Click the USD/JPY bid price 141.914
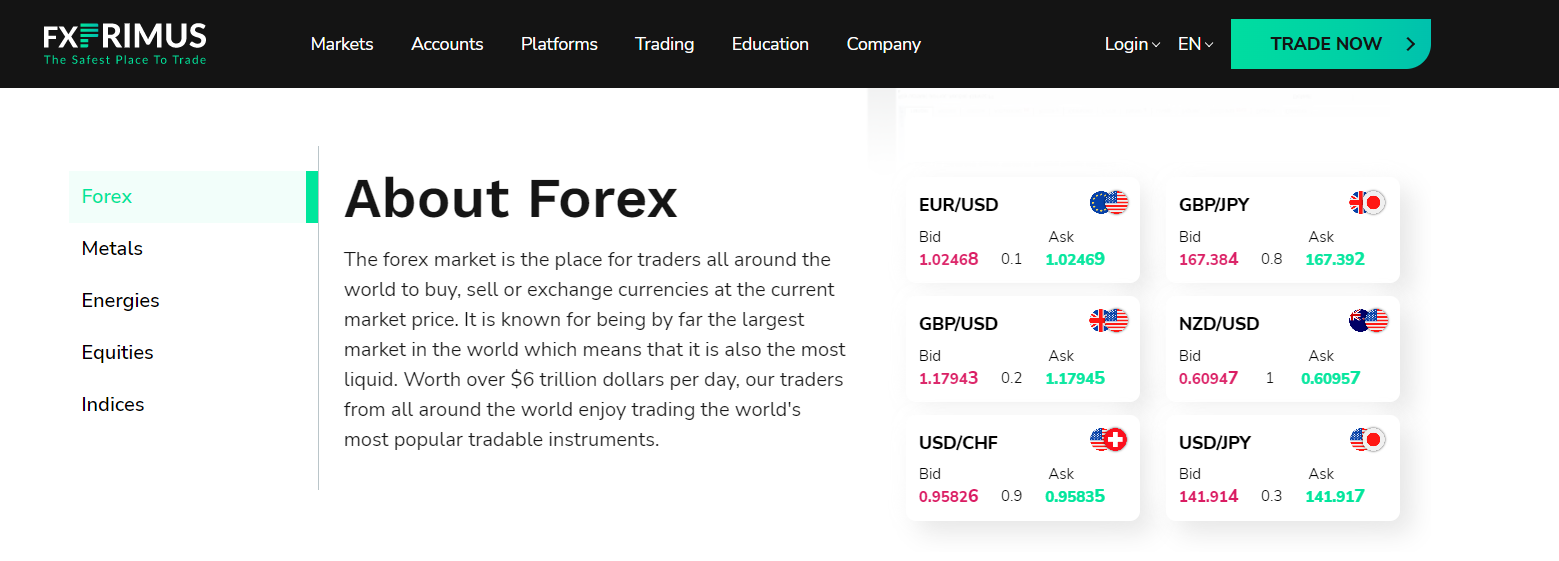The image size is (1559, 561). (1208, 496)
